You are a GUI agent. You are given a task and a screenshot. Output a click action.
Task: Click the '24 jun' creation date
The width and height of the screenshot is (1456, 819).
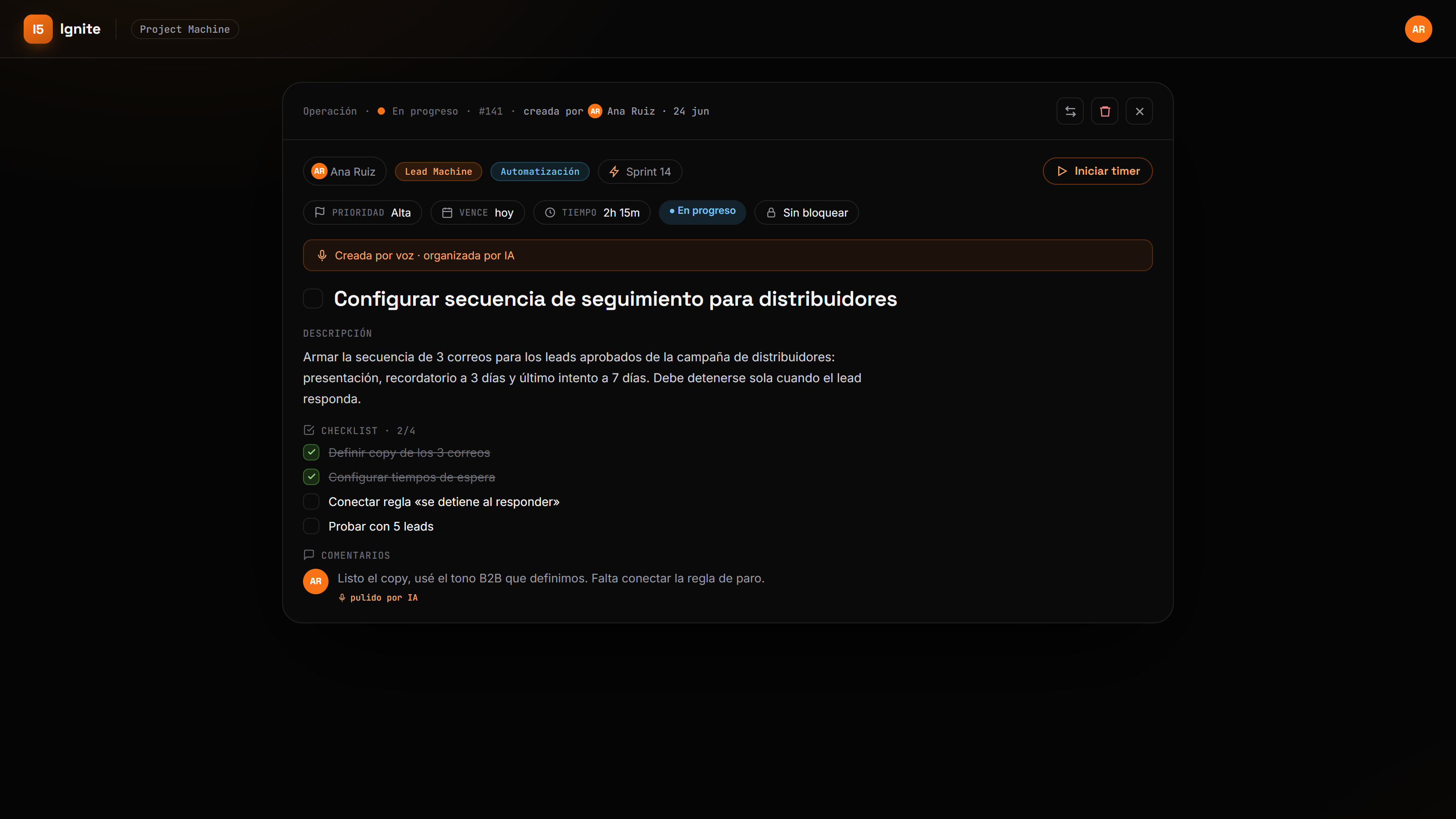tap(691, 111)
